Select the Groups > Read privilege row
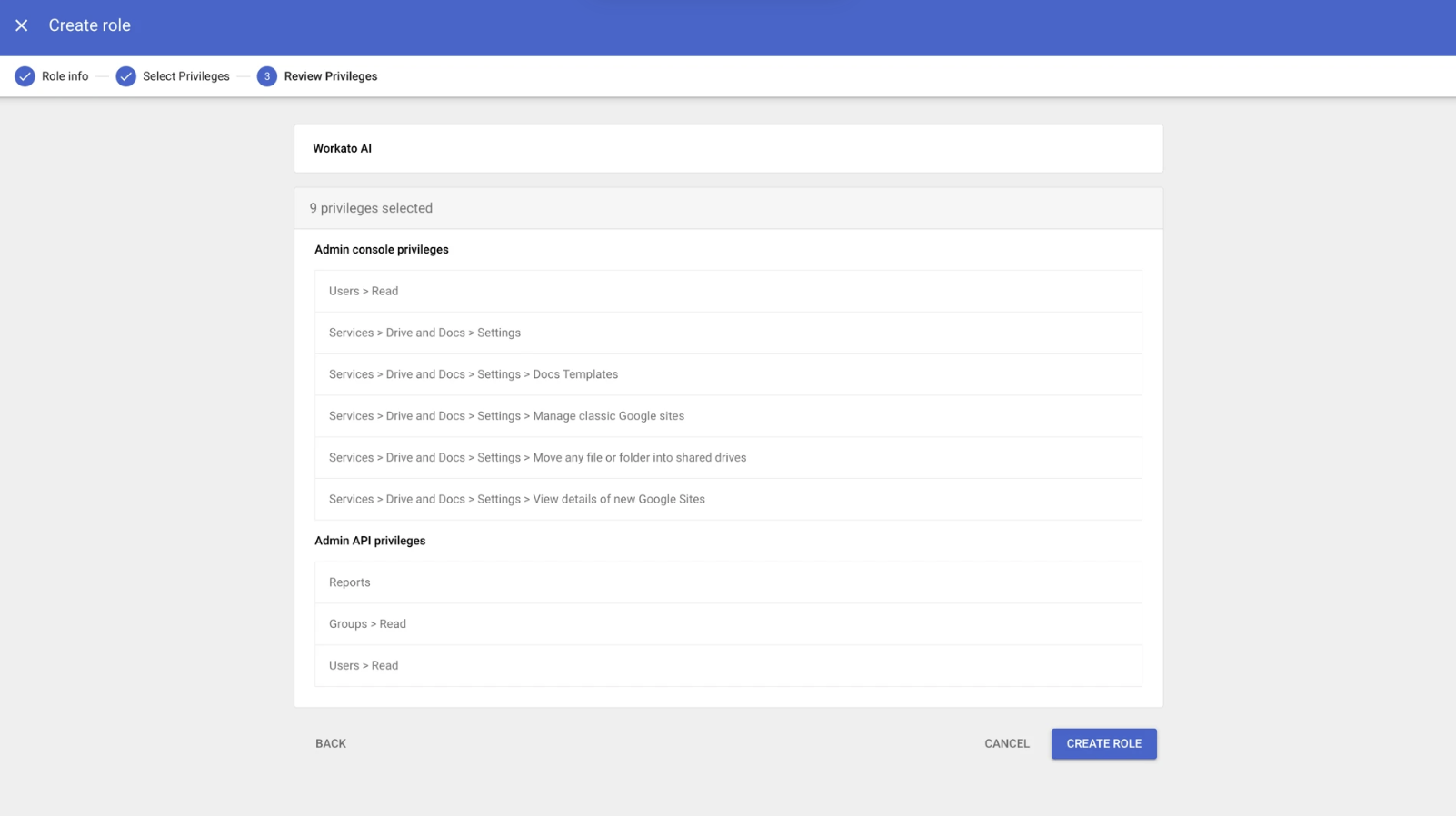This screenshot has width=1456, height=816. click(x=728, y=624)
